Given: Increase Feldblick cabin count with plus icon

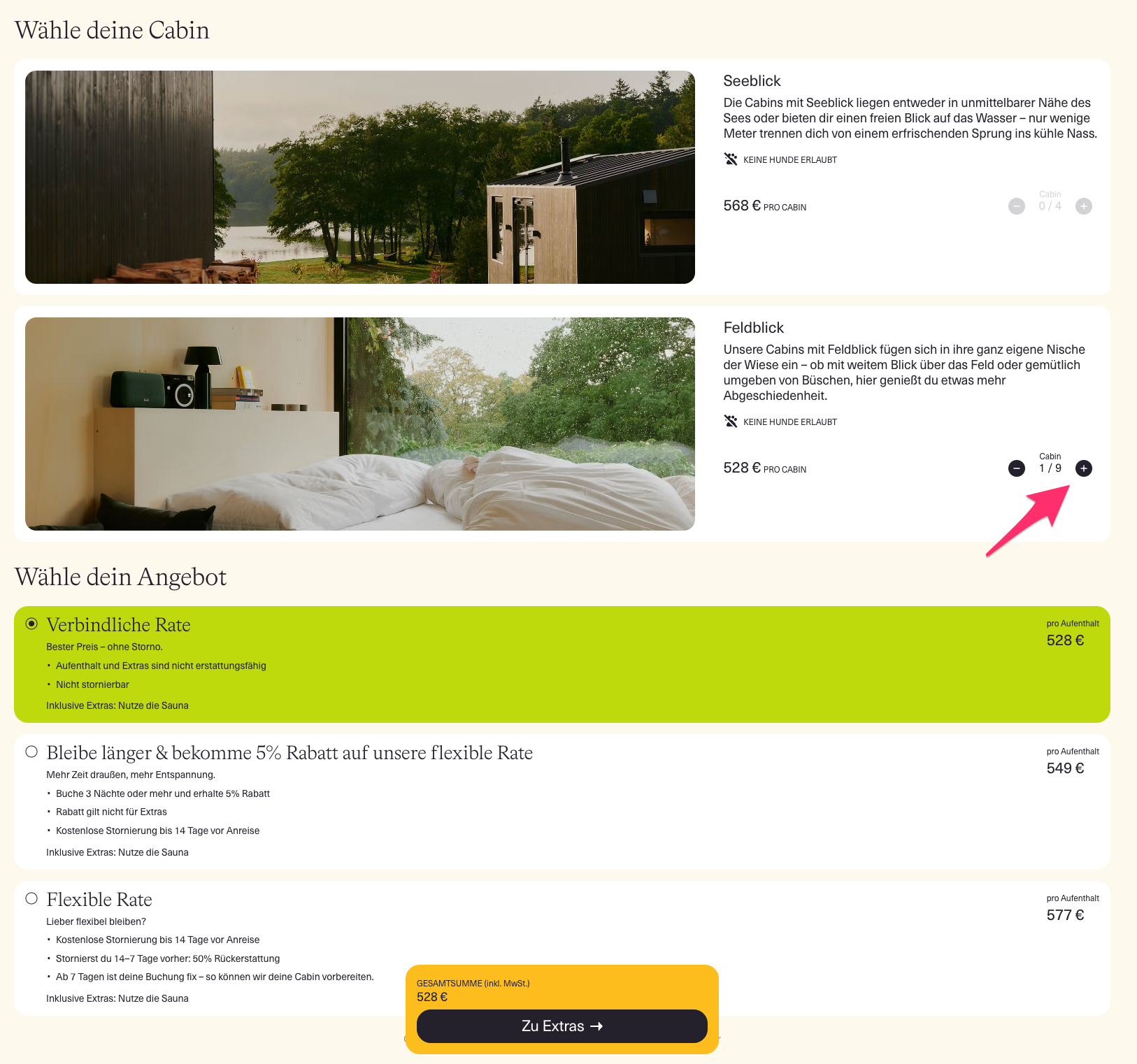Looking at the screenshot, I should pos(1083,468).
